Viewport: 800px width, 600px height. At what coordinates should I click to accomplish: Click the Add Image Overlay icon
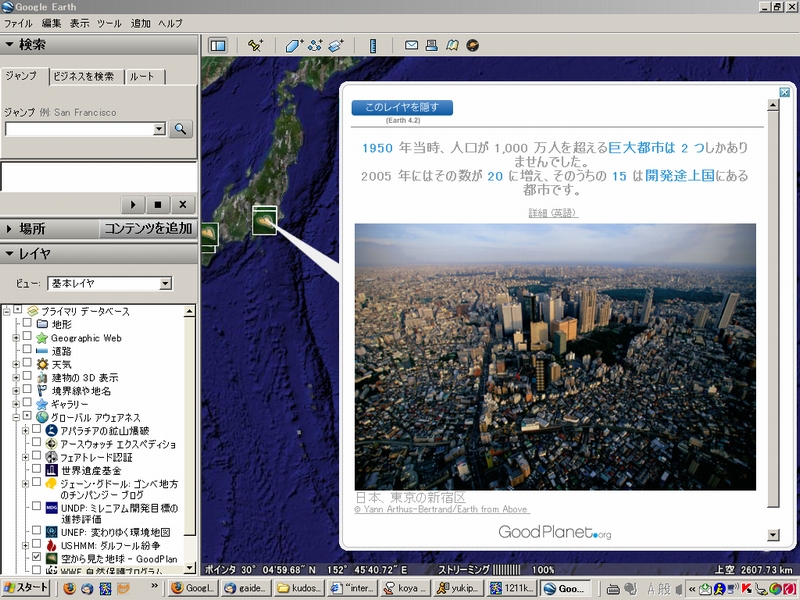click(x=336, y=45)
